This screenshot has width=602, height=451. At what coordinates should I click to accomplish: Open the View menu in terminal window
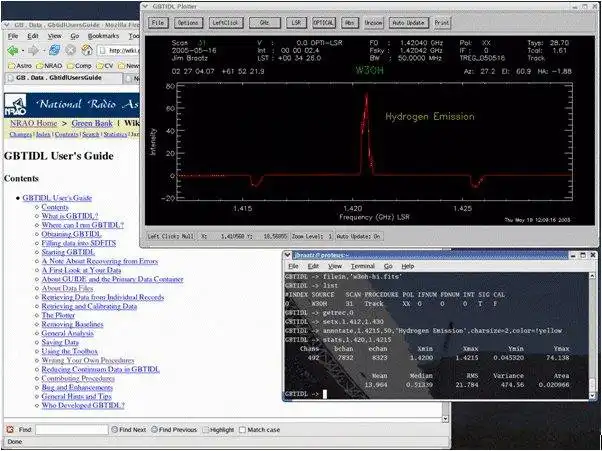coord(335,266)
